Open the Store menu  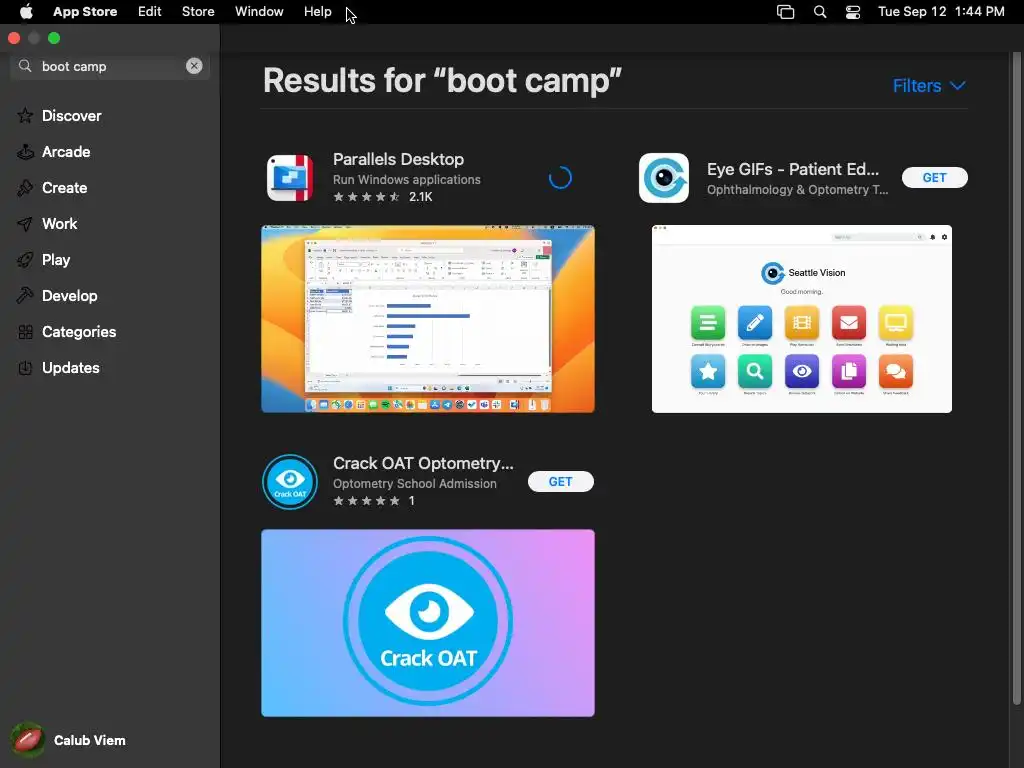(198, 12)
